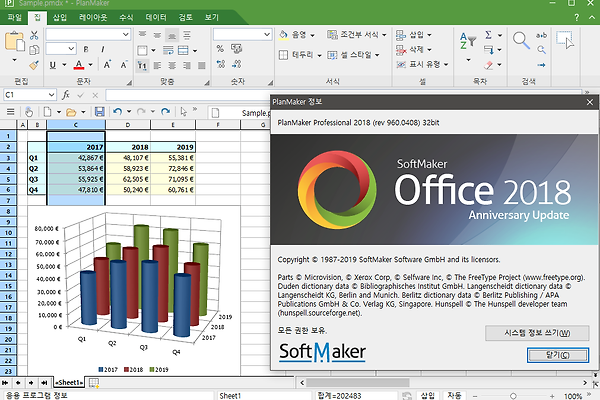Click the open folder icon
The width and height of the screenshot is (600, 400).
click(71, 112)
